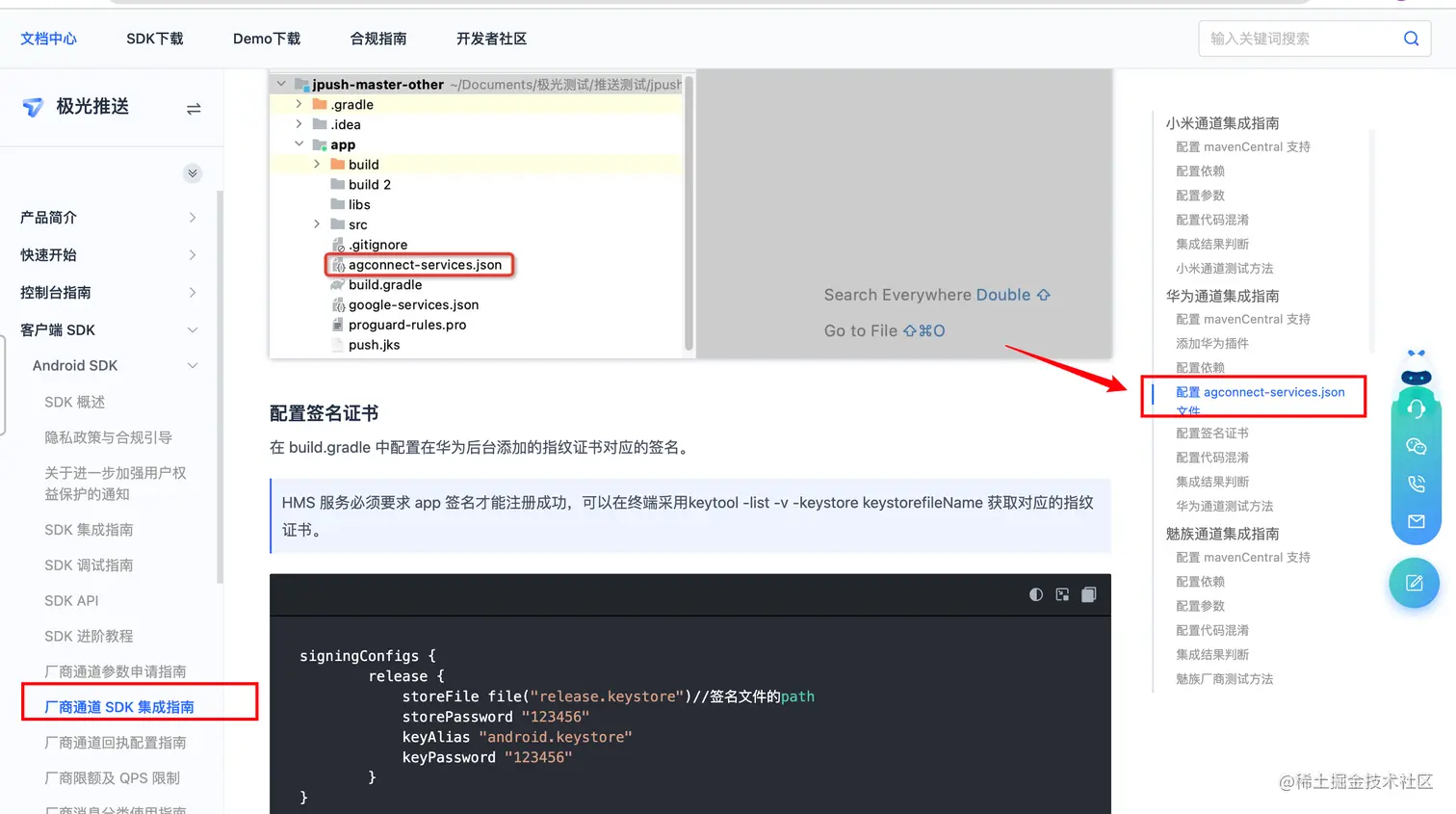The width and height of the screenshot is (1456, 814).
Task: Open SDK 进阶教程 sidebar link
Action: point(89,637)
